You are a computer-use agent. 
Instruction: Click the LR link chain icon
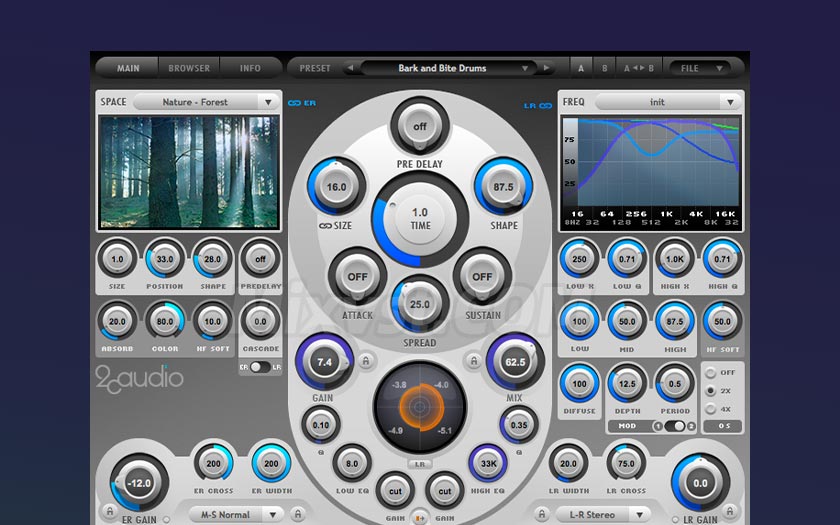pyautogui.click(x=546, y=106)
